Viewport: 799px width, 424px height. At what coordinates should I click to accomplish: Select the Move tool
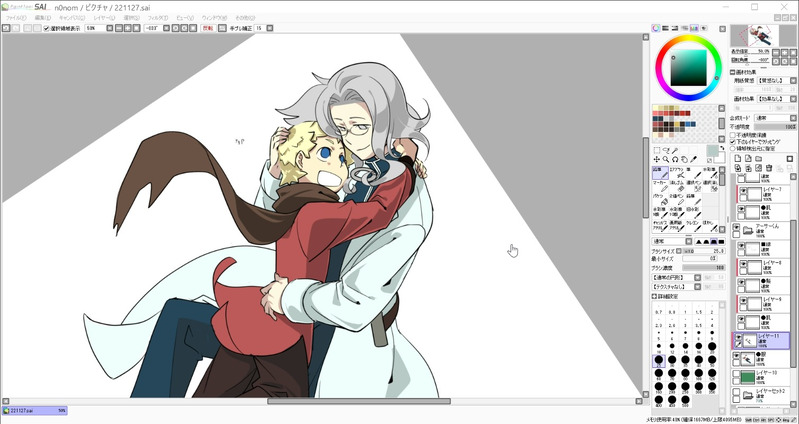point(656,160)
